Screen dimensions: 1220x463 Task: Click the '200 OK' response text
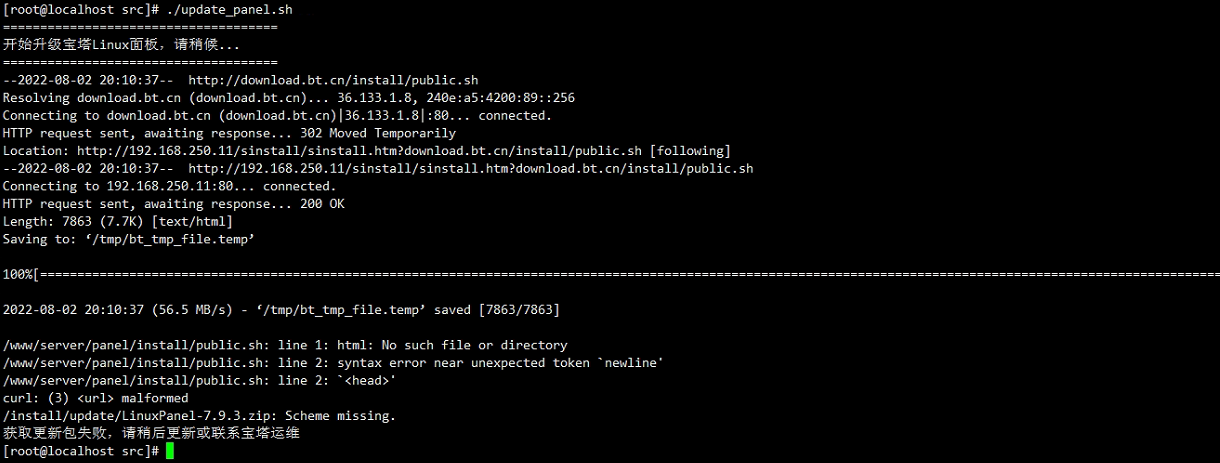pos(322,204)
